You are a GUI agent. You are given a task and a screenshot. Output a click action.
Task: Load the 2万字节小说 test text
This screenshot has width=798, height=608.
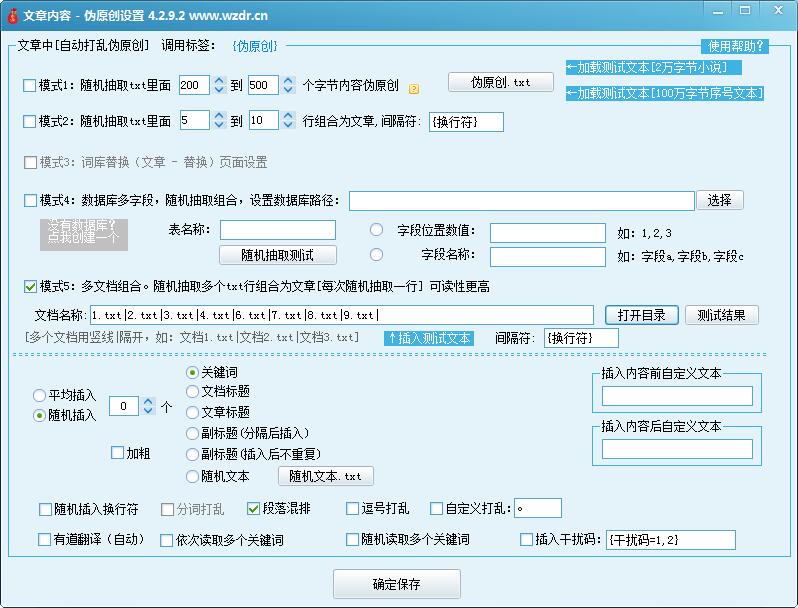(x=654, y=67)
